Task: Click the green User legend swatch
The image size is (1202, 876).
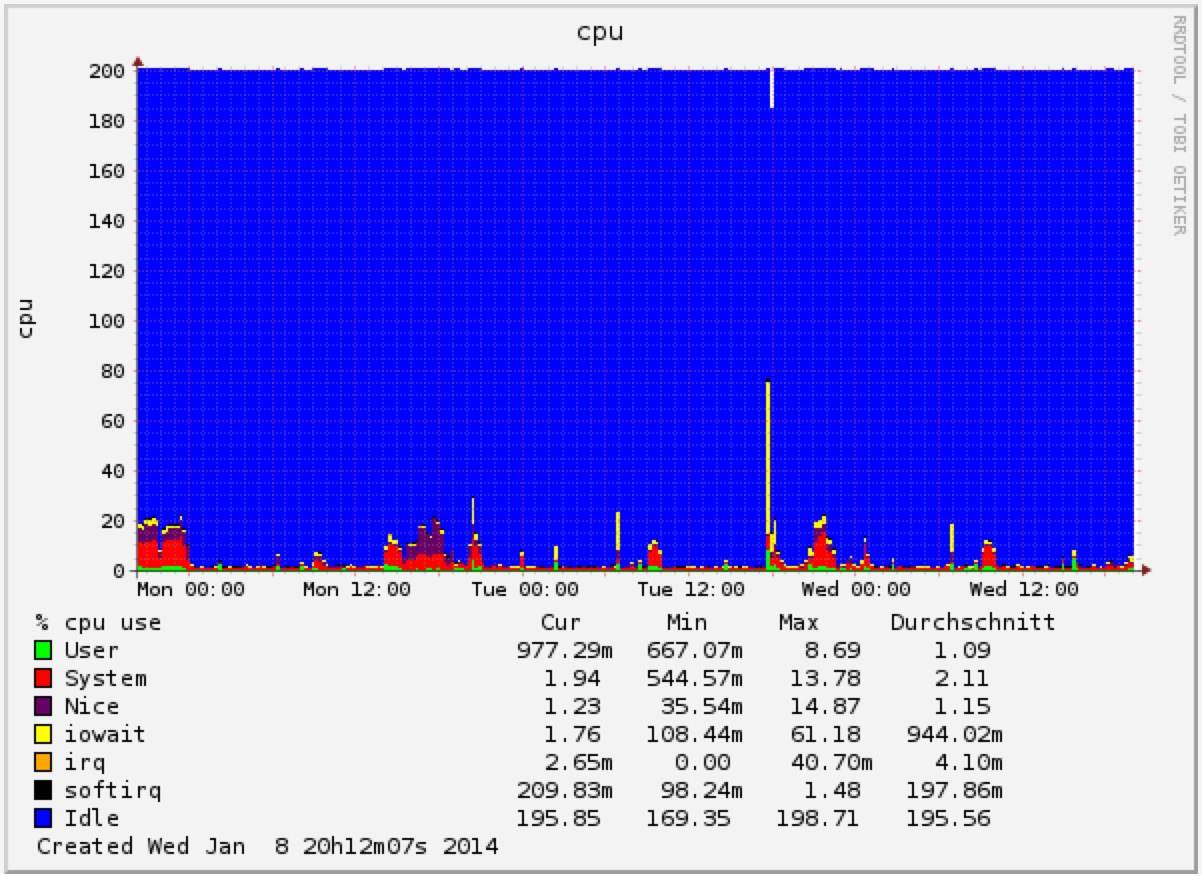Action: click(x=43, y=651)
